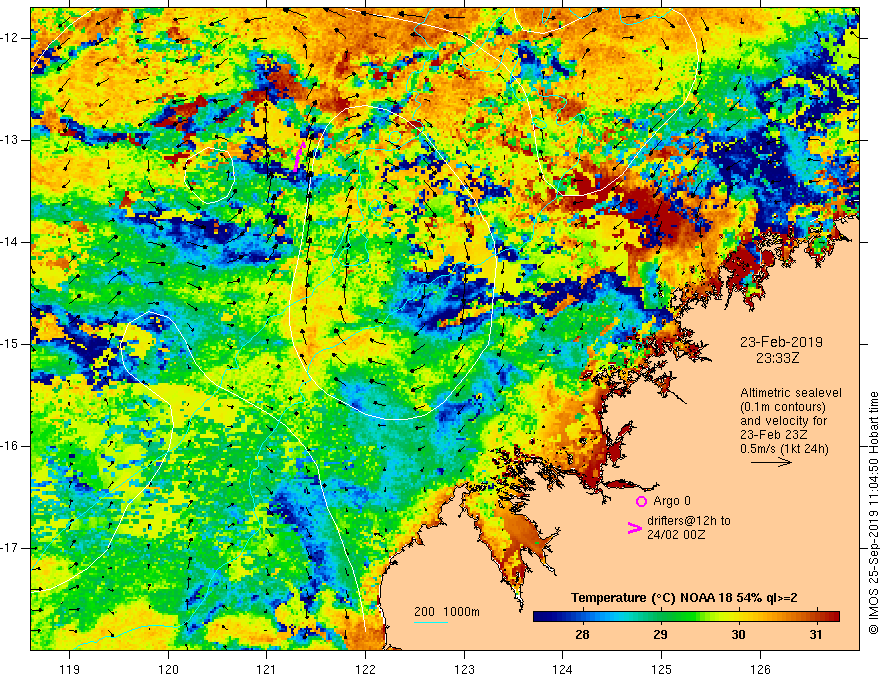Image resolution: width=880 pixels, height=680 pixels.
Task: Select the time 23:33Z text
Action: tap(777, 358)
